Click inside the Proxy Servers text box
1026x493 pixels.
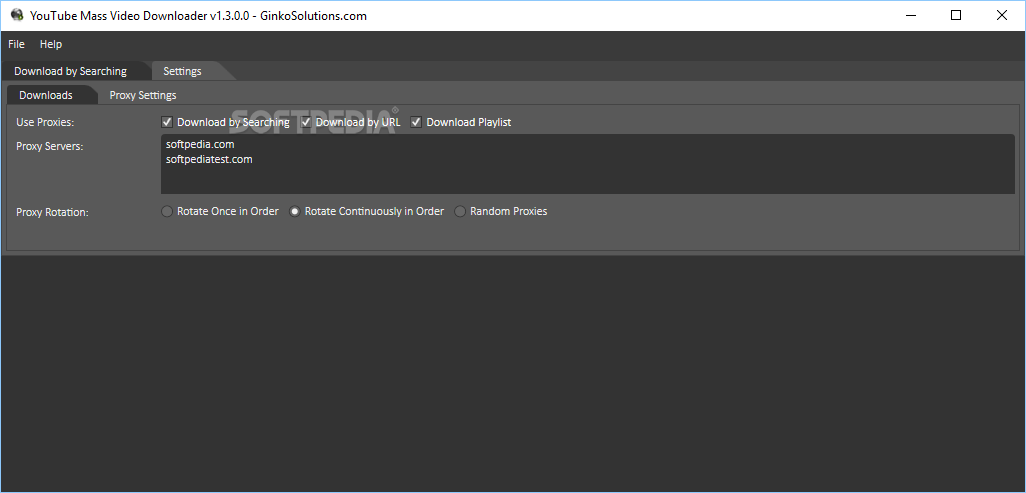(x=588, y=164)
